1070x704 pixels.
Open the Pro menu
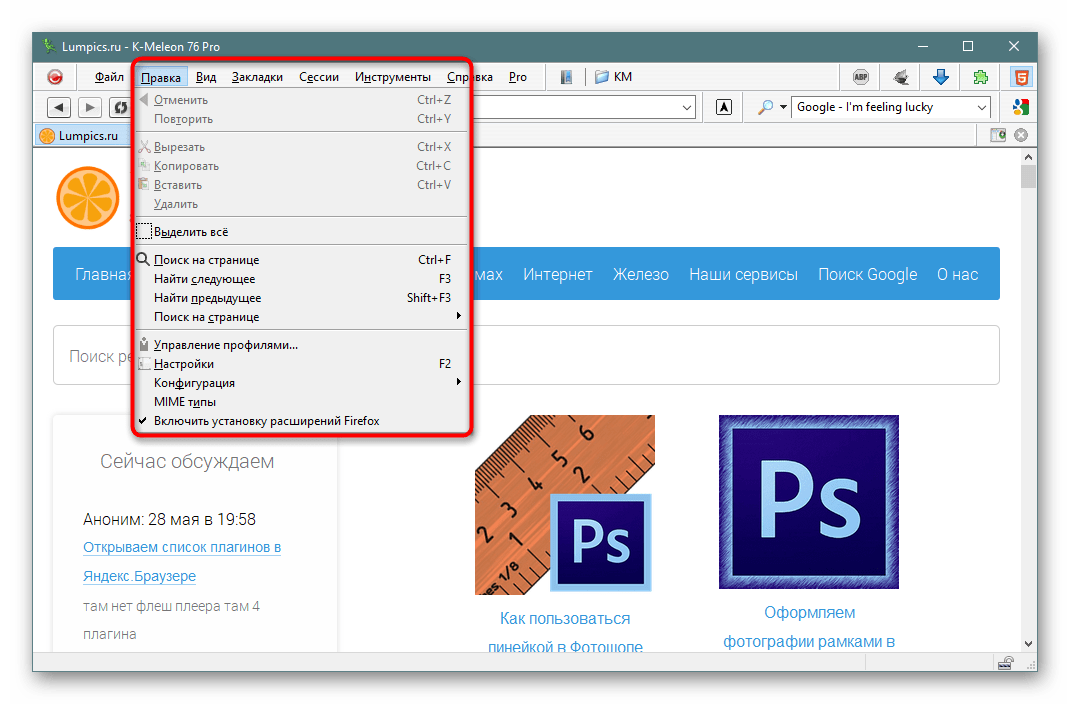[x=518, y=77]
